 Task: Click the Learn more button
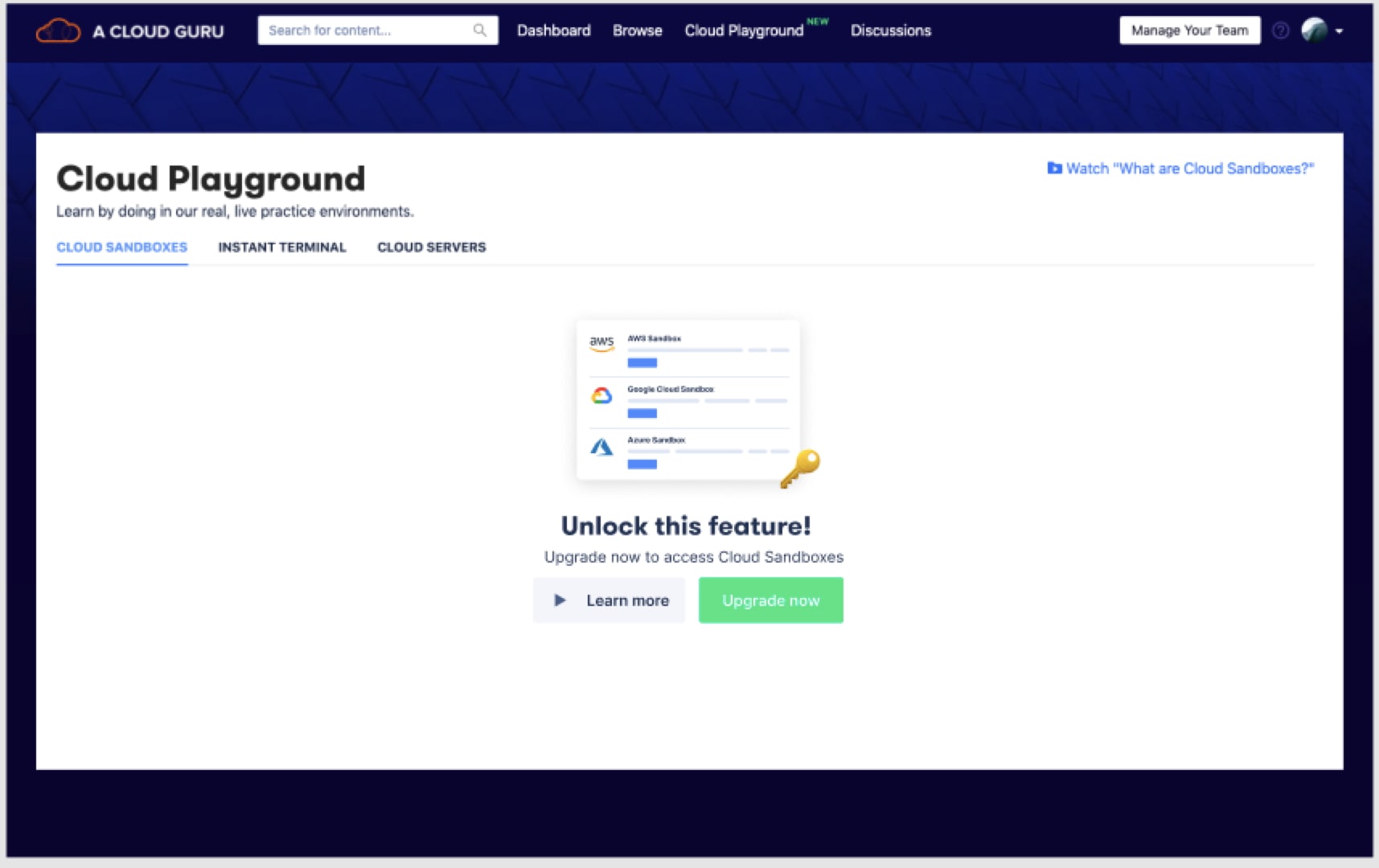(609, 600)
